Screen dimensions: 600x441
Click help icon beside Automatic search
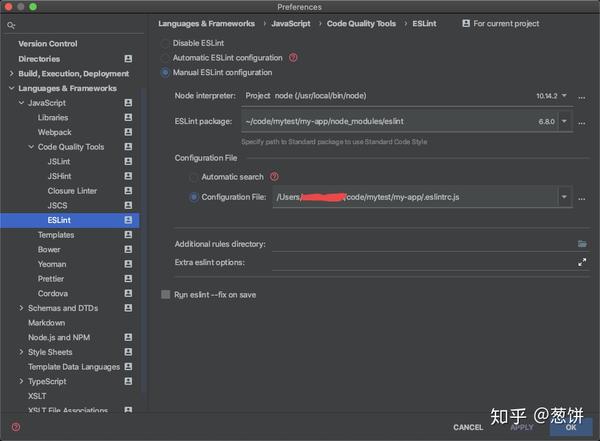coord(274,176)
